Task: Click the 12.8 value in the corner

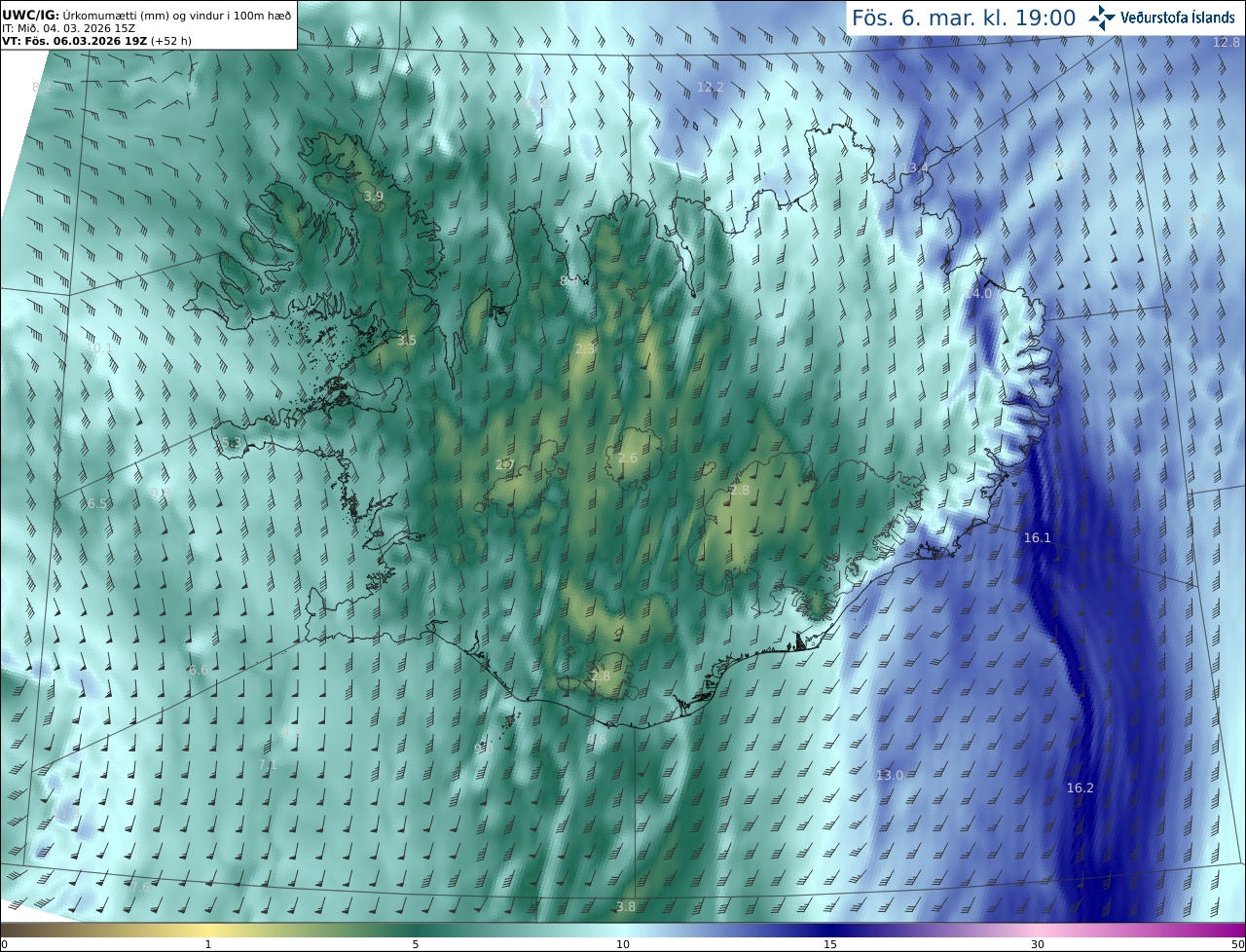Action: (1227, 42)
